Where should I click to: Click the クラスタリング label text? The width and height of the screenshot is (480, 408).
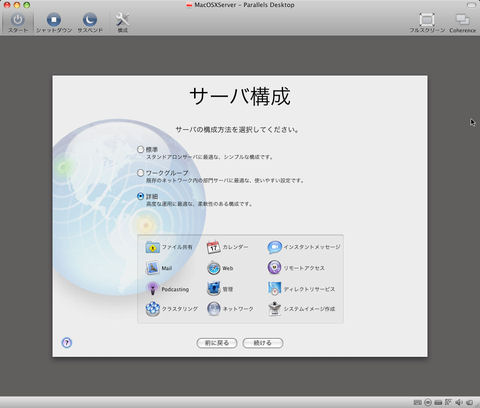point(180,309)
